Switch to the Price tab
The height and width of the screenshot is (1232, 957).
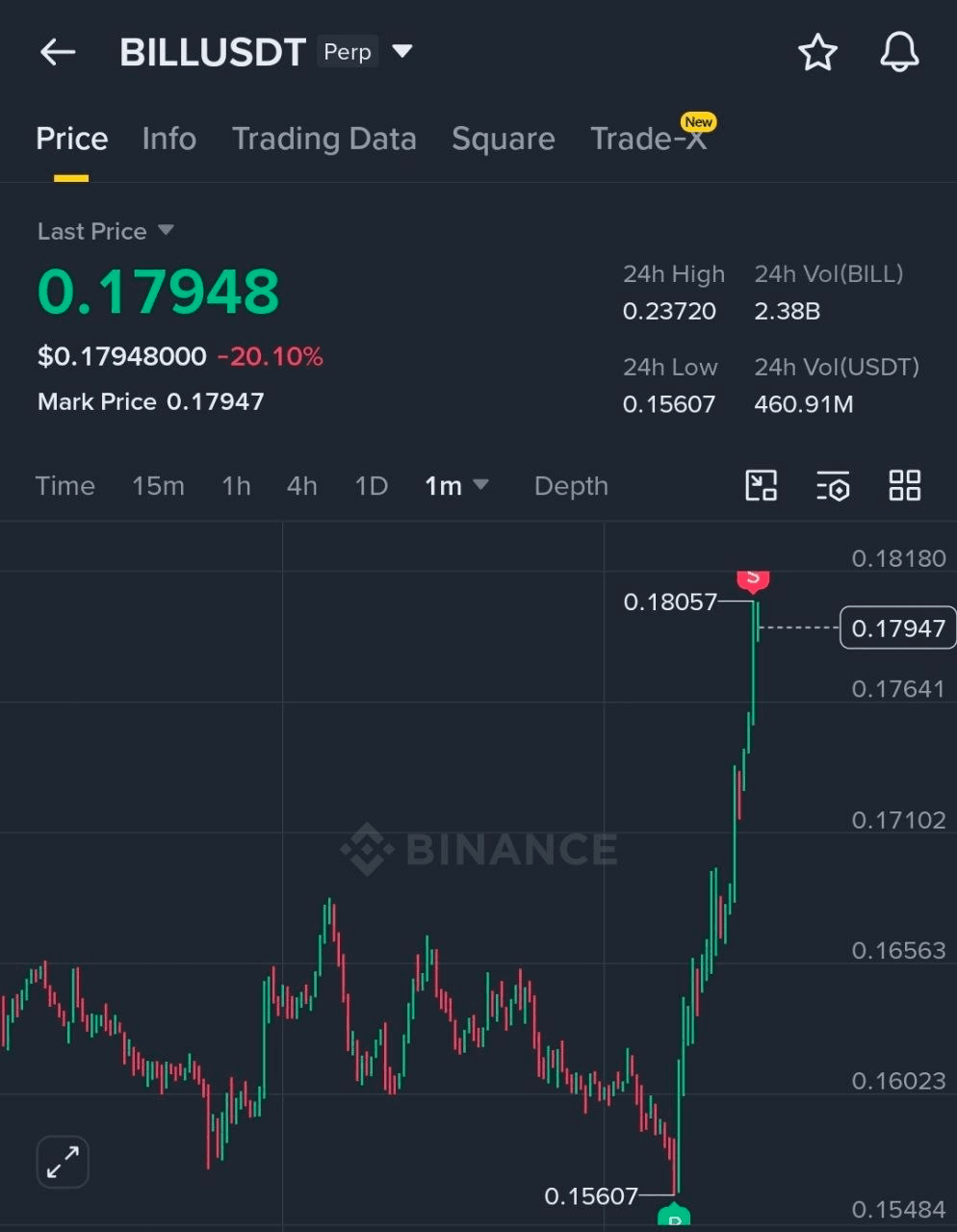point(72,139)
